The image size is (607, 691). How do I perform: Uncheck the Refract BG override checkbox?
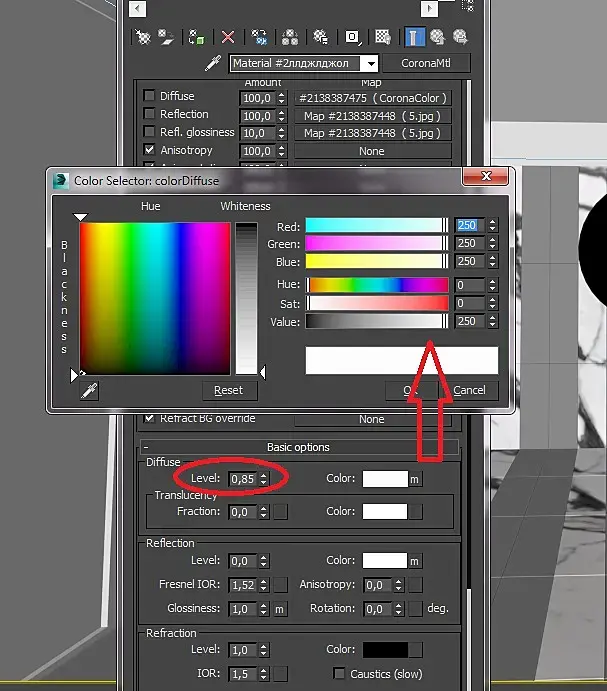click(x=149, y=418)
